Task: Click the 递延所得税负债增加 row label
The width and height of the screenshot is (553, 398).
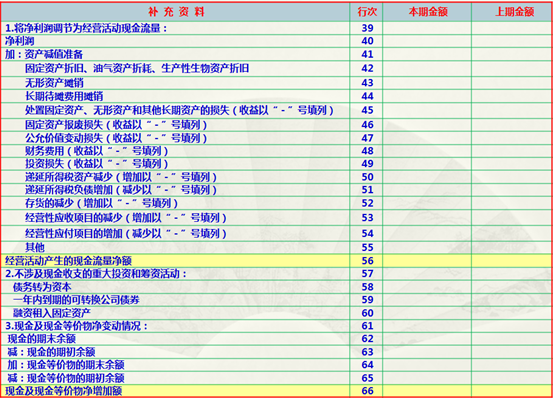Action: coord(121,190)
